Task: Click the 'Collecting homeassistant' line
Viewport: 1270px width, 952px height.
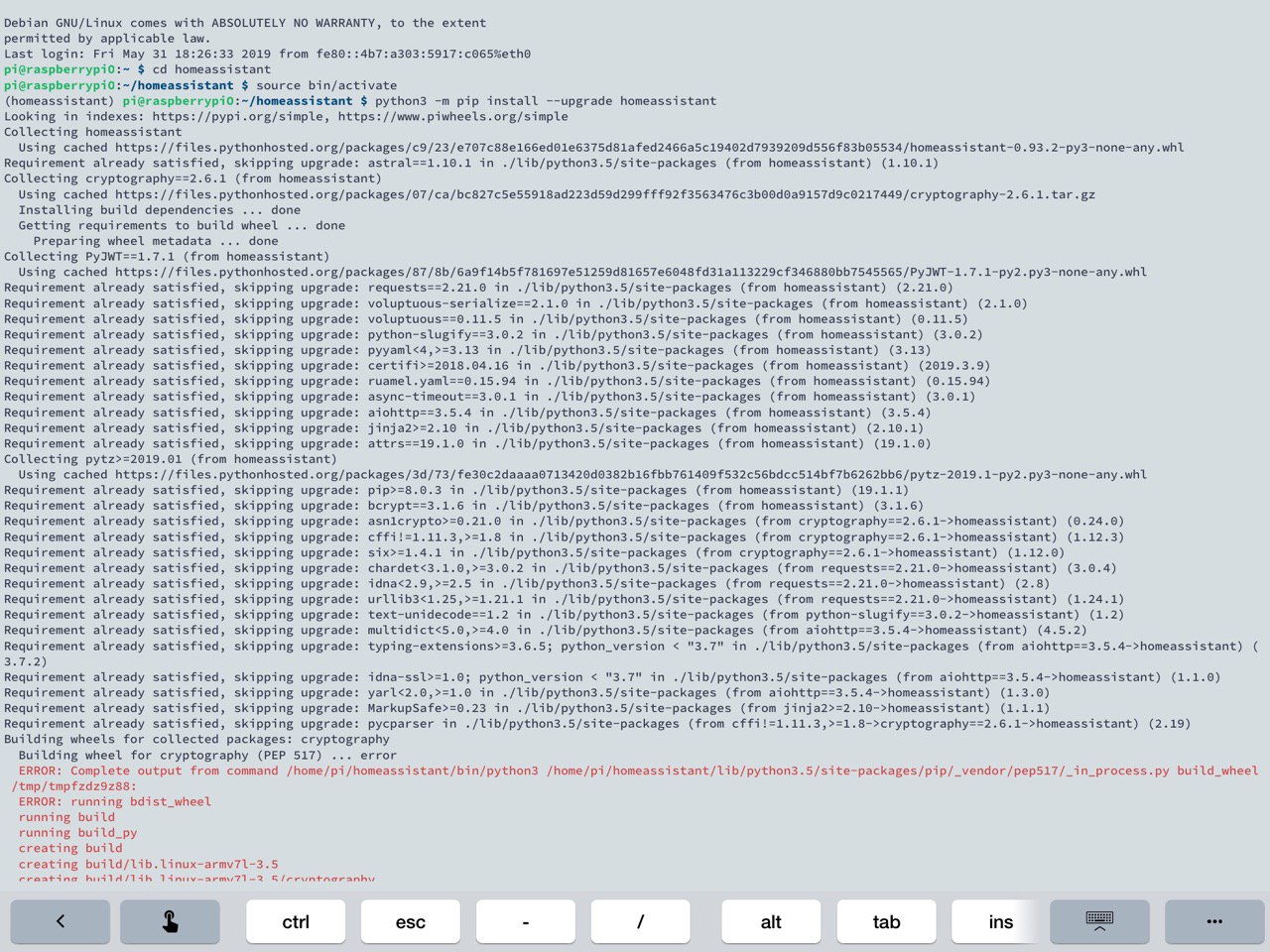Action: pos(93,132)
